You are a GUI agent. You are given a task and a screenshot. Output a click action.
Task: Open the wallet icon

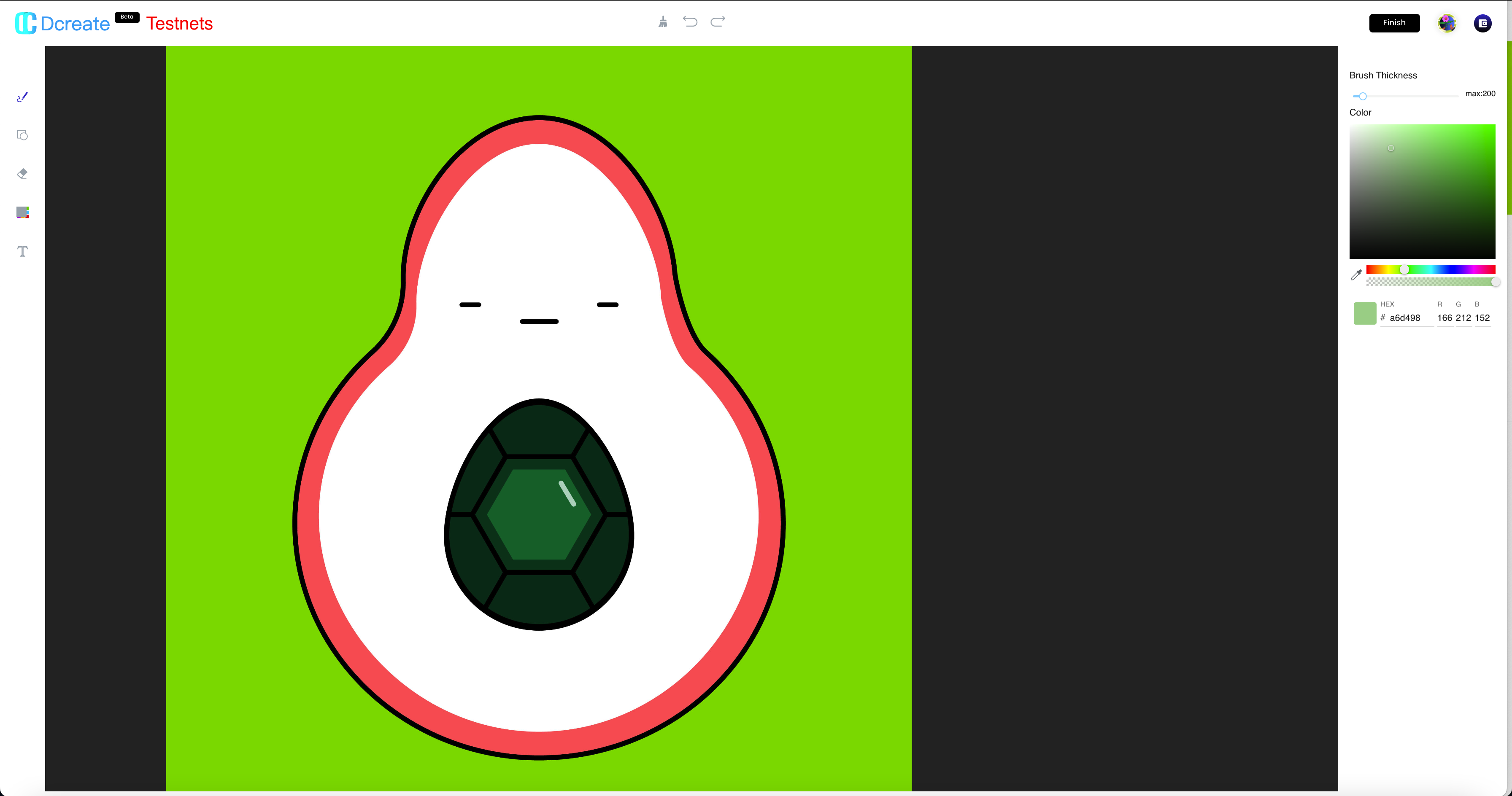click(x=1482, y=24)
